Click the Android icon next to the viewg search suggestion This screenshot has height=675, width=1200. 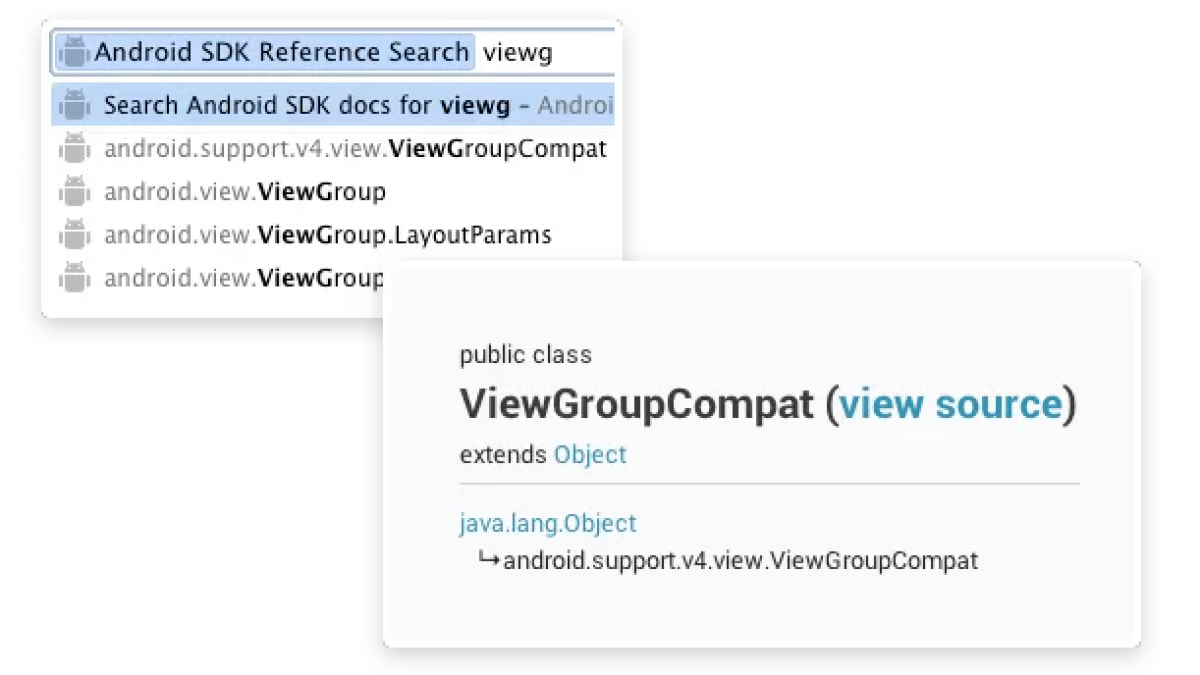(75, 105)
